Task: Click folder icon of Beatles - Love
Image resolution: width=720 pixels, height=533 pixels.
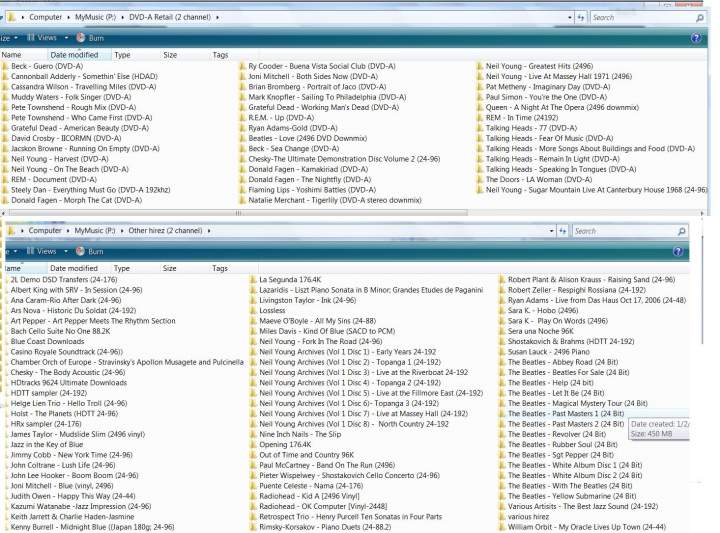Action: 242,138
